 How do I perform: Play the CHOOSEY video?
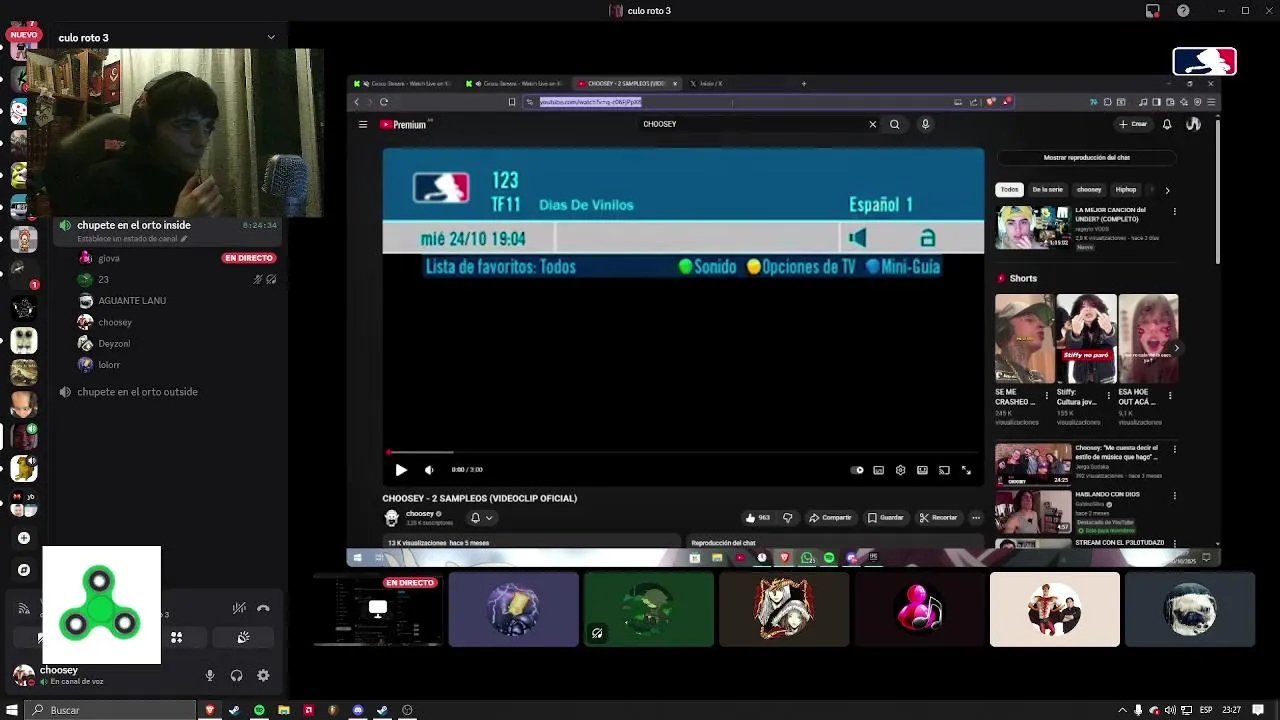coord(401,470)
